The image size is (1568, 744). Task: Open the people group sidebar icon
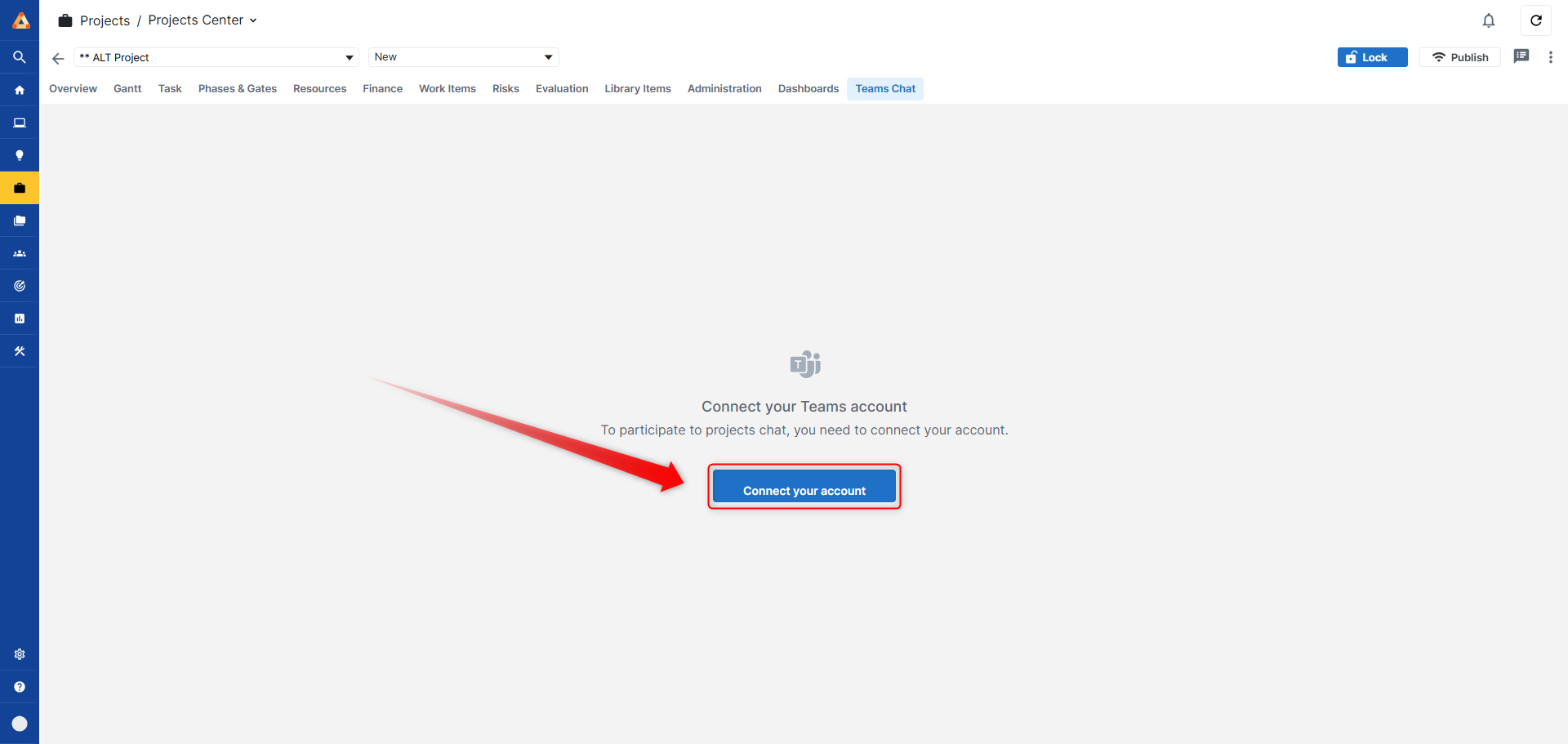pos(20,253)
